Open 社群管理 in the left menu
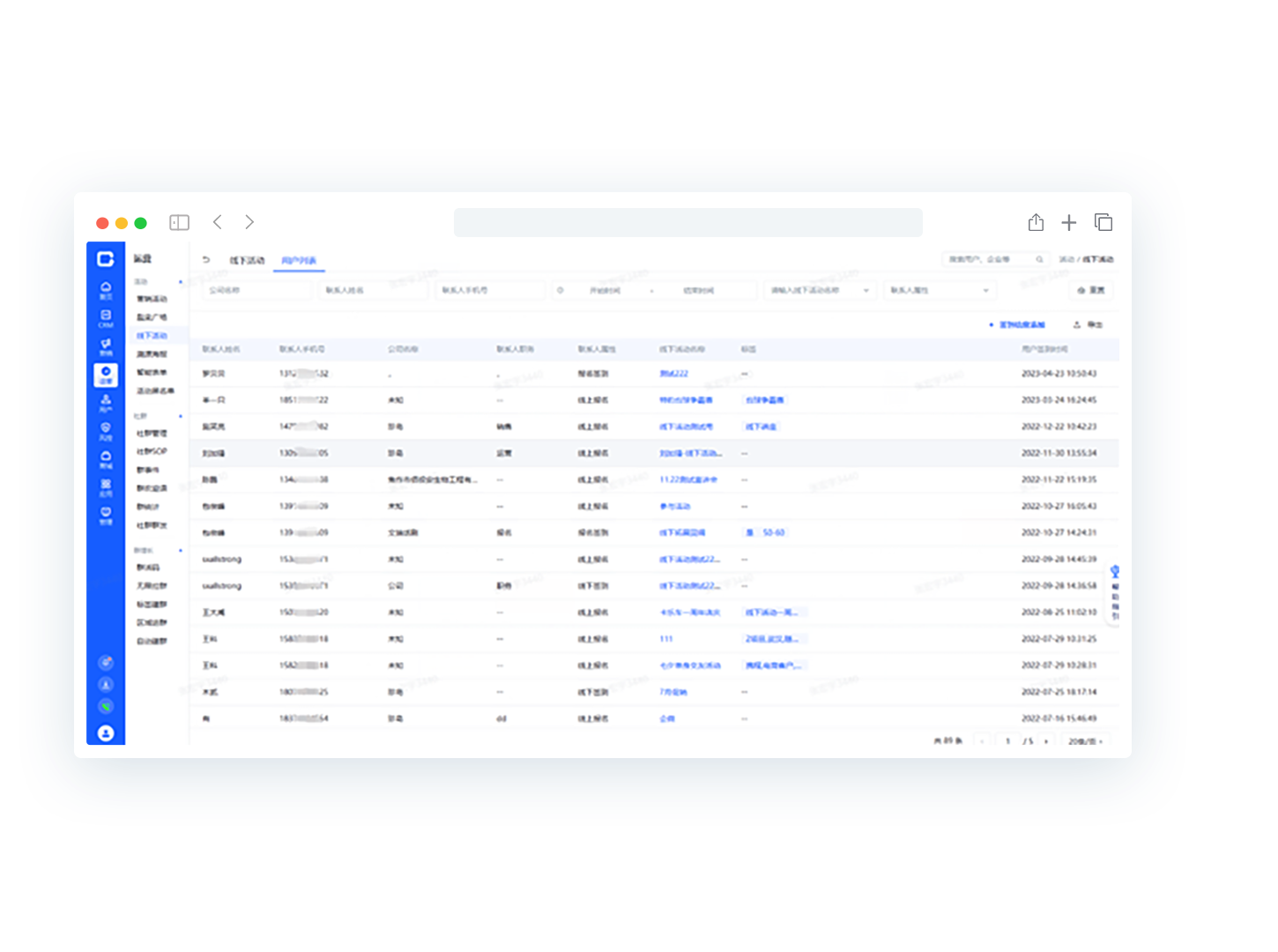1278x952 pixels. 152,434
